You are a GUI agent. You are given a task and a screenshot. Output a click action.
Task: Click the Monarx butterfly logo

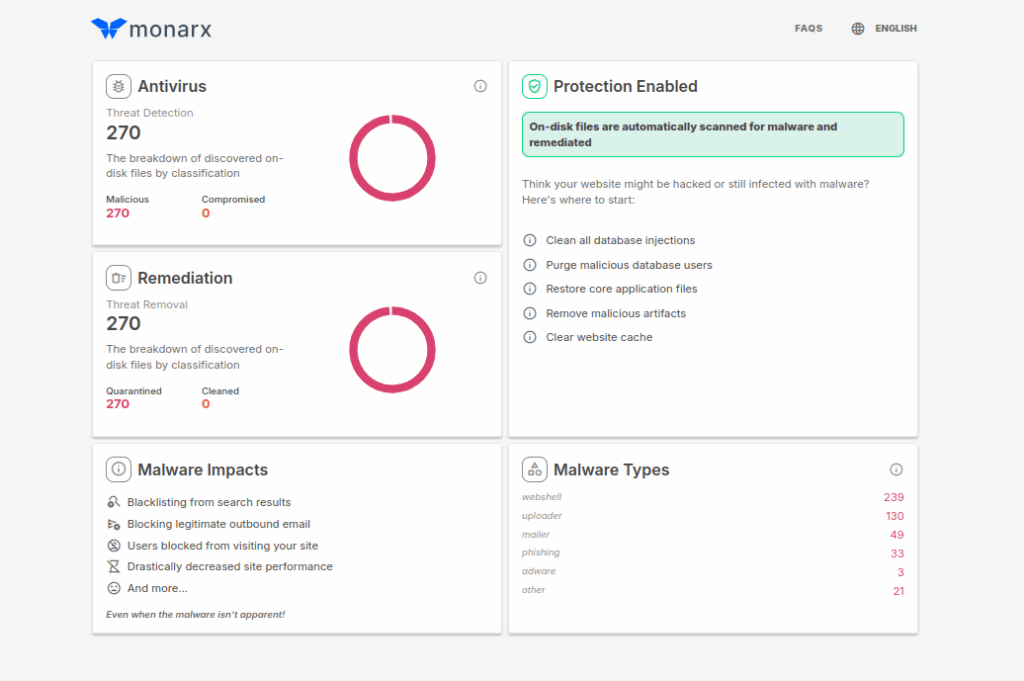[108, 29]
